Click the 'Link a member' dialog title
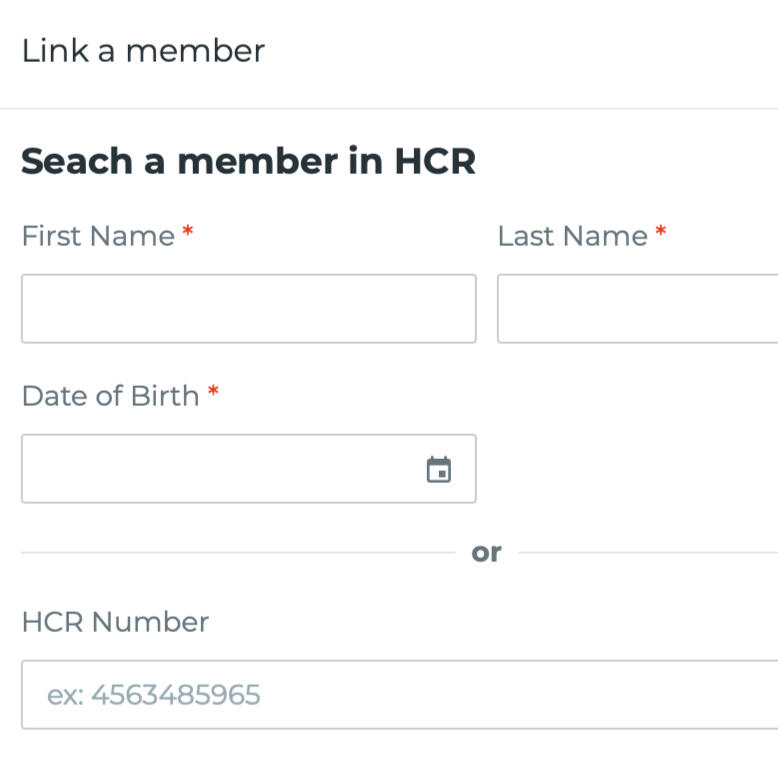 point(144,51)
